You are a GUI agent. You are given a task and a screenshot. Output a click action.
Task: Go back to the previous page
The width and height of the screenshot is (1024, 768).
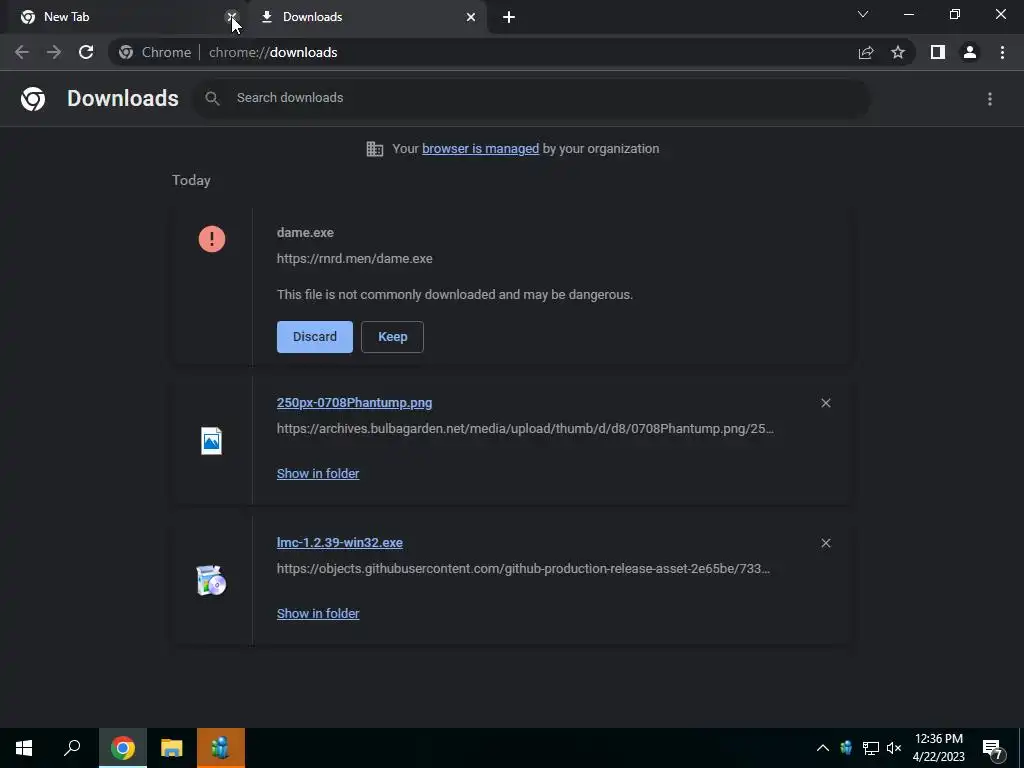[22, 52]
